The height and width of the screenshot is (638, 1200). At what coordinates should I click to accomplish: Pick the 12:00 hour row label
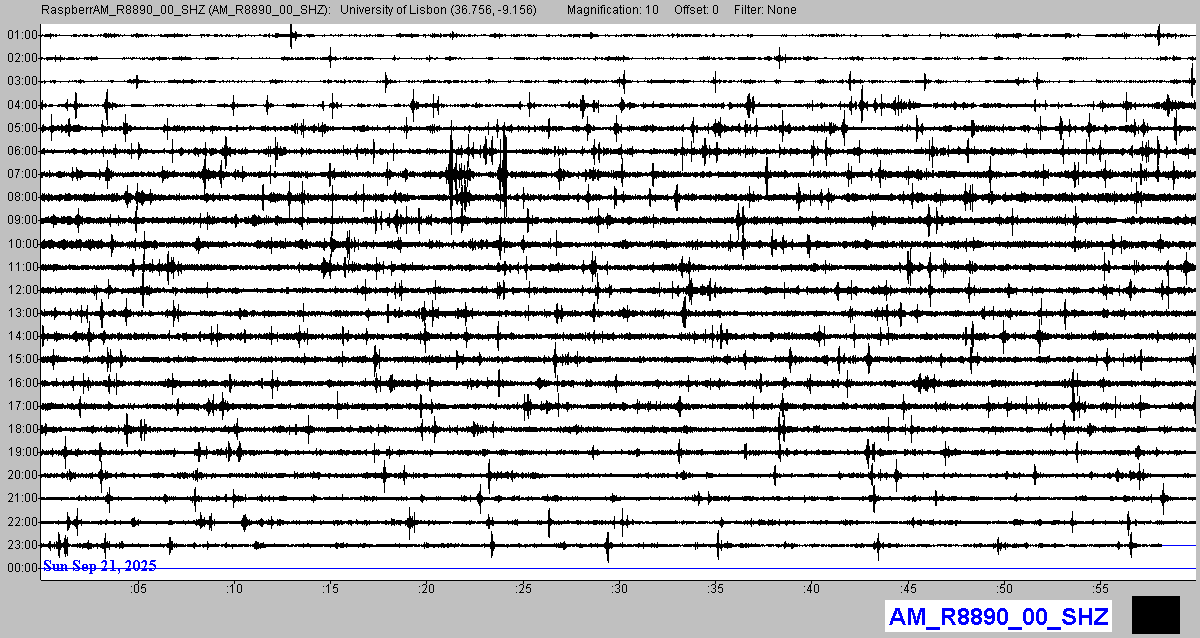[x=22, y=290]
